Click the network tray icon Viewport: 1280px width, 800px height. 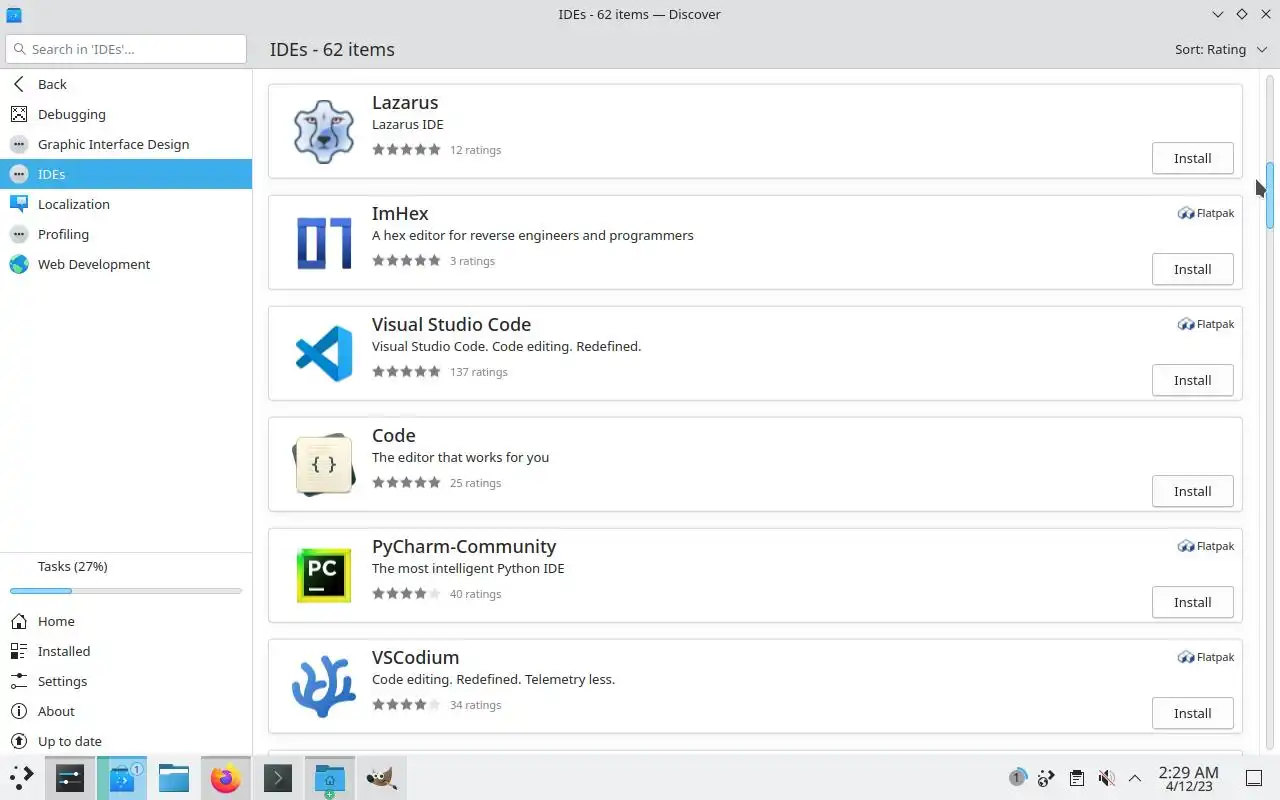tap(1046, 778)
